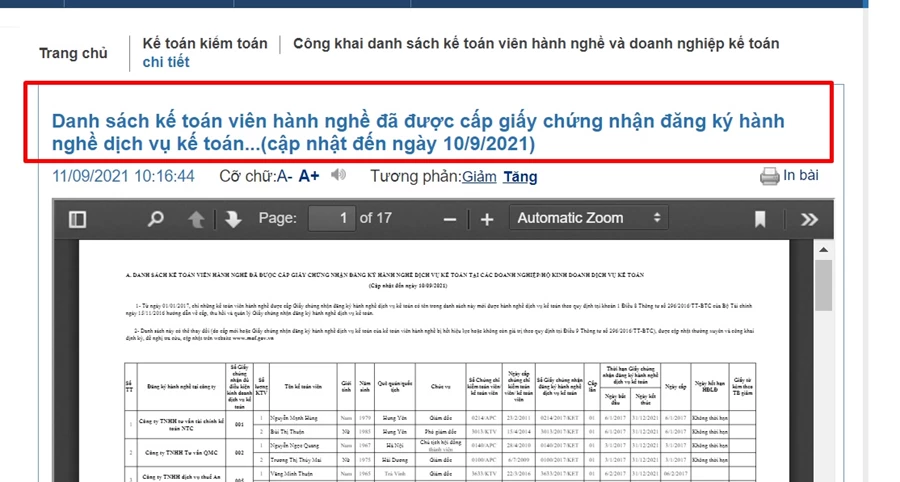Viewport: 900px width, 482px height.
Task: Click the chi tiết breadcrumb text
Action: 166,62
